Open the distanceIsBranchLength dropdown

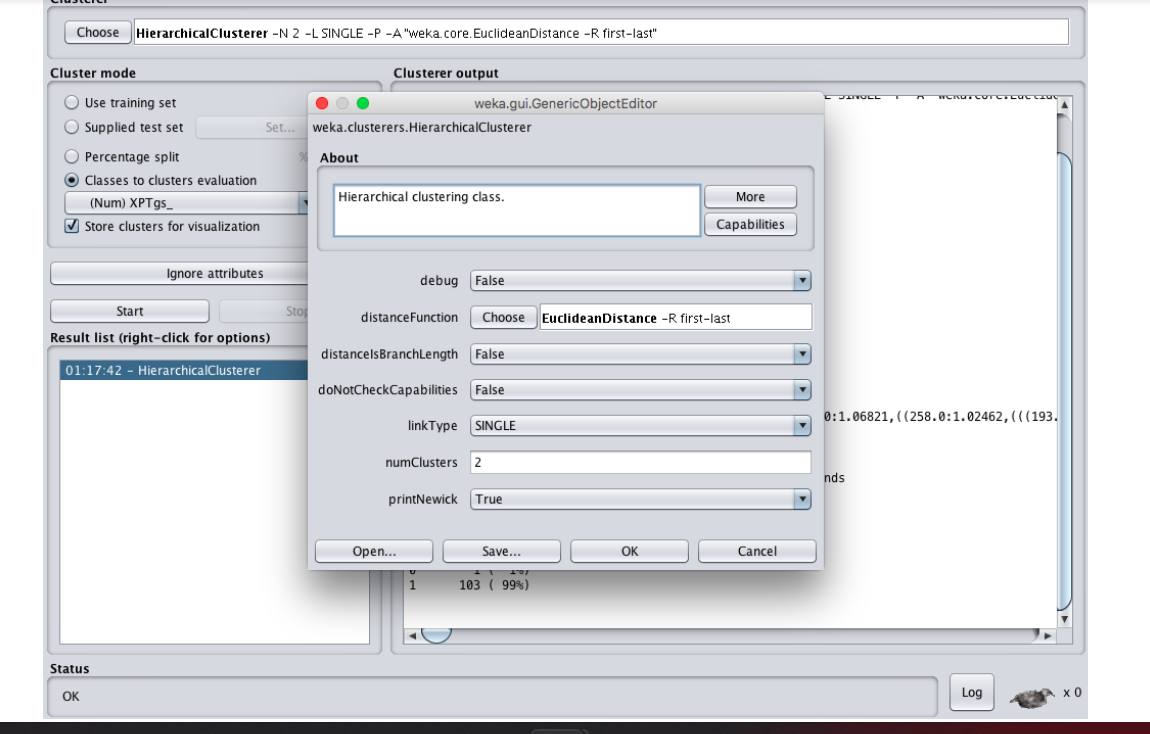click(x=640, y=354)
